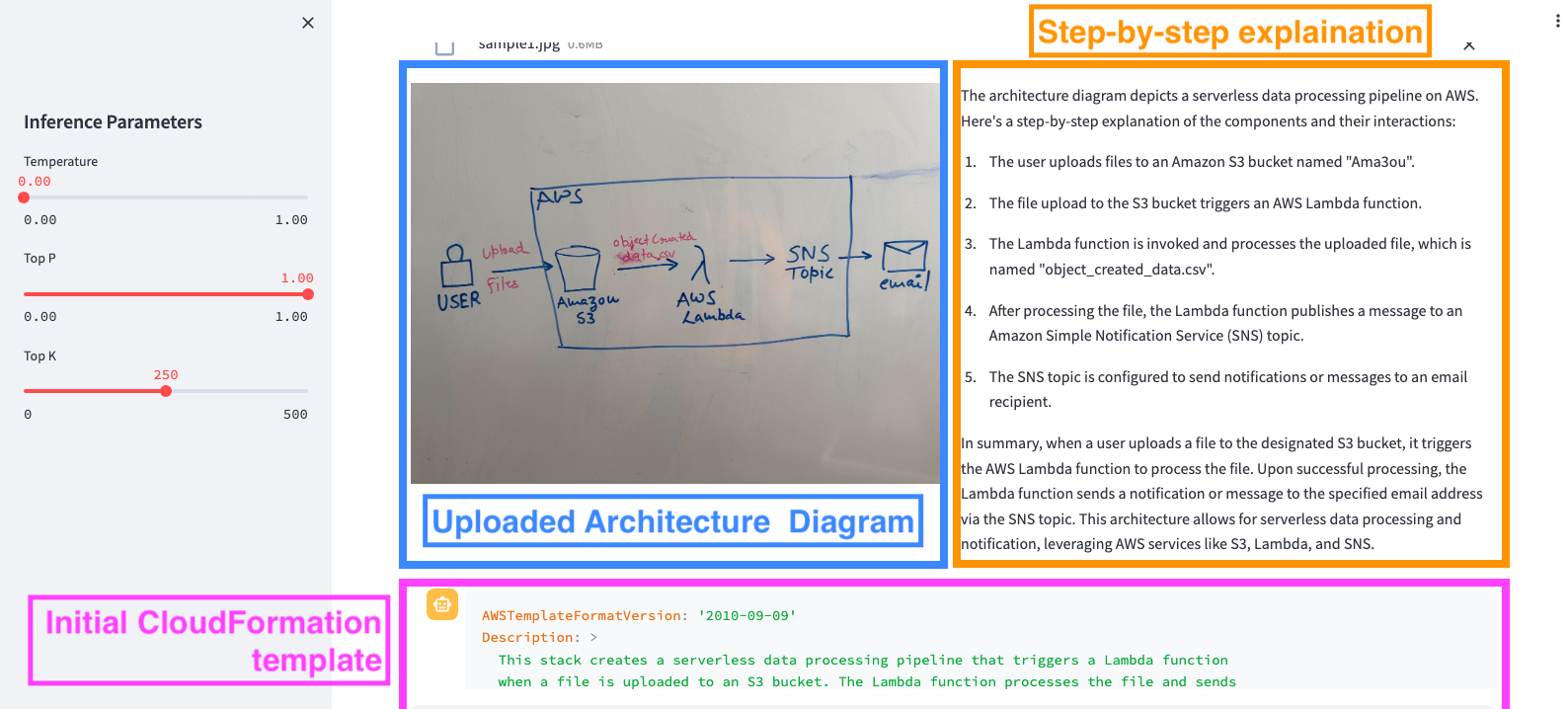Click step 1 about user uploading files
This screenshot has width=1568, height=709.
[1202, 162]
